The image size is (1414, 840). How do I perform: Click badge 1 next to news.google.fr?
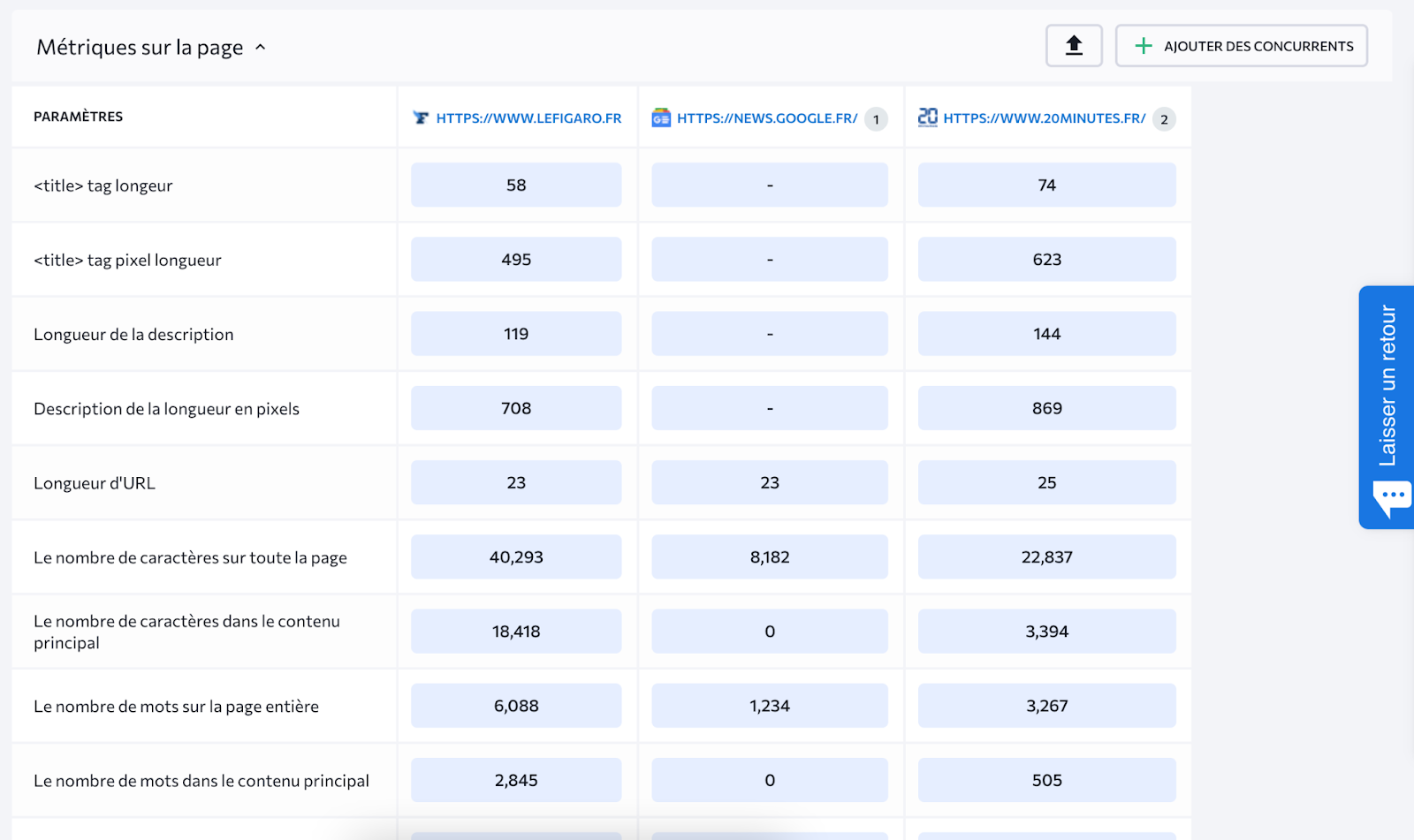point(876,119)
